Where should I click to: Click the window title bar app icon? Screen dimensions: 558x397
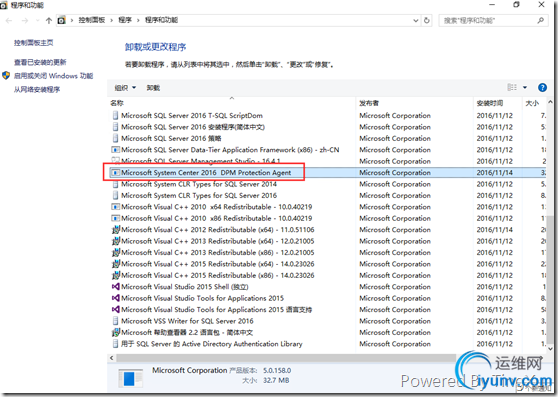click(4, 5)
